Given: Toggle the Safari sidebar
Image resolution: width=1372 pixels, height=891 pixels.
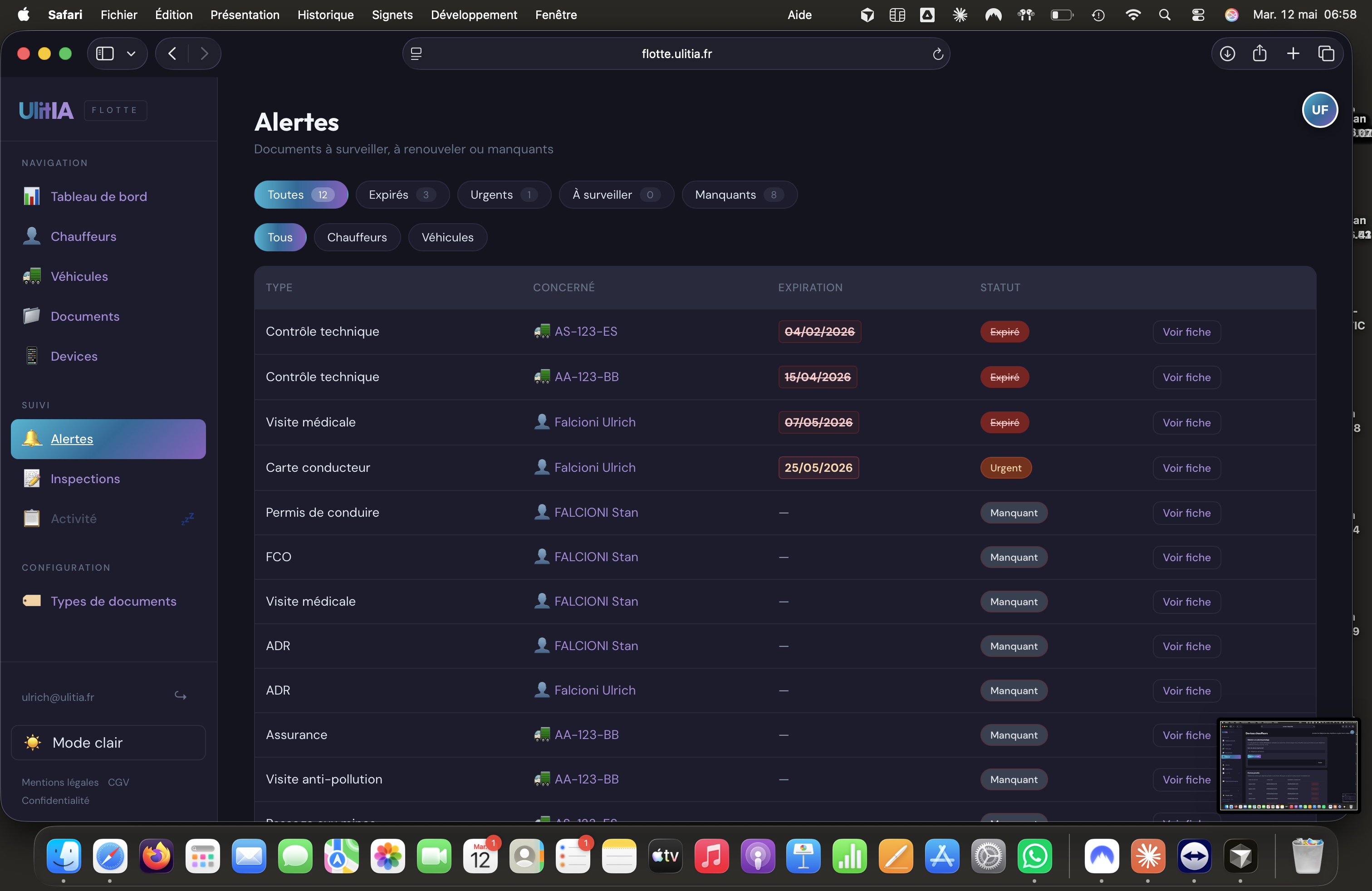Looking at the screenshot, I should tap(104, 54).
